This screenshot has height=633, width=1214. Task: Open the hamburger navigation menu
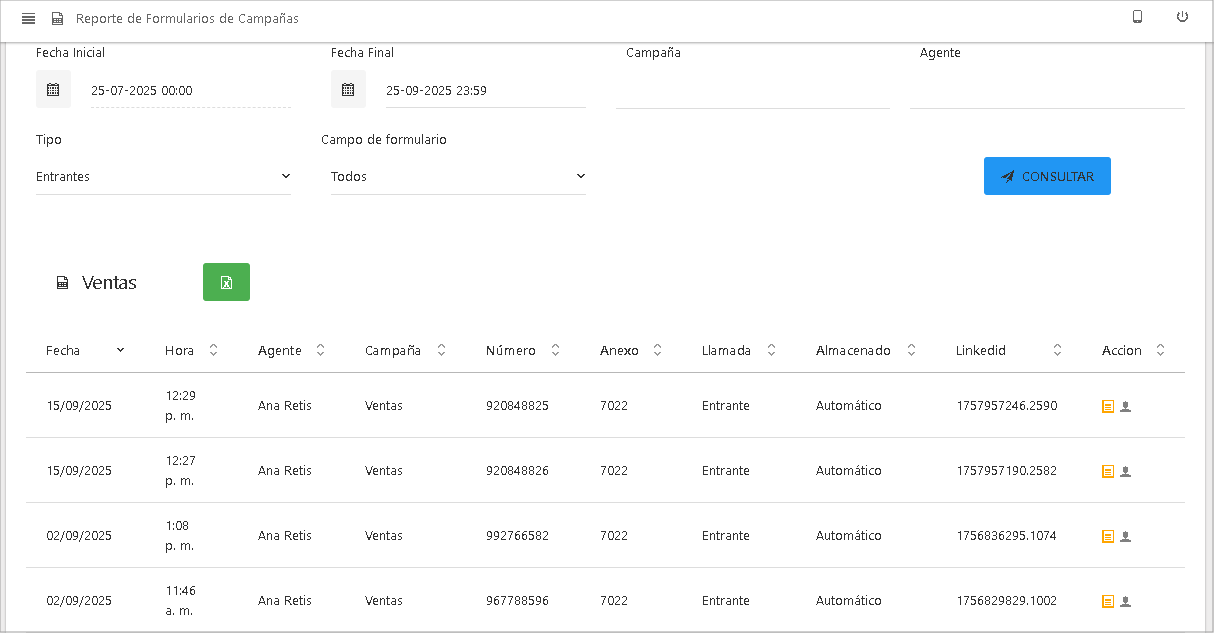coord(28,19)
